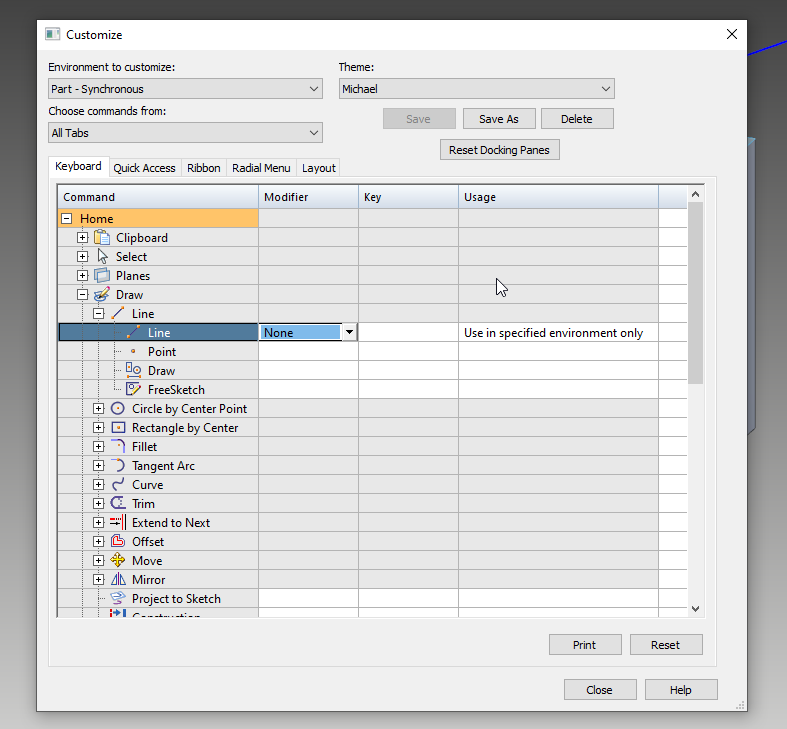The width and height of the screenshot is (787, 729).
Task: Expand the Trim group
Action: 99,503
